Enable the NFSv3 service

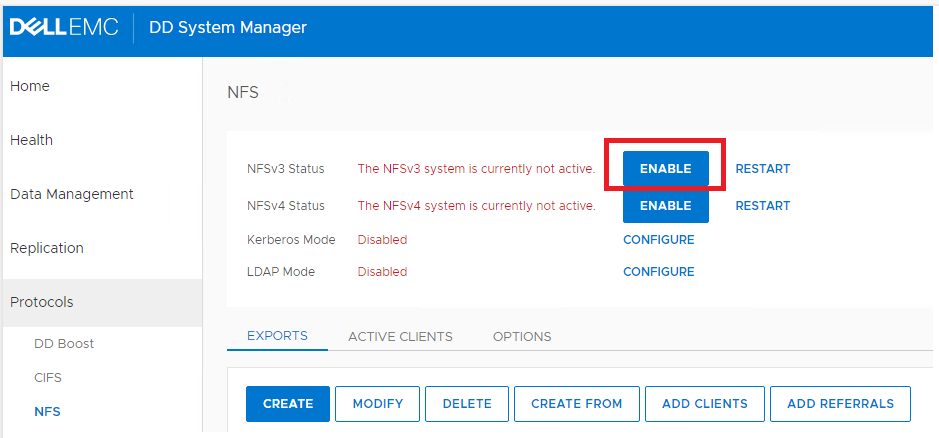click(665, 169)
